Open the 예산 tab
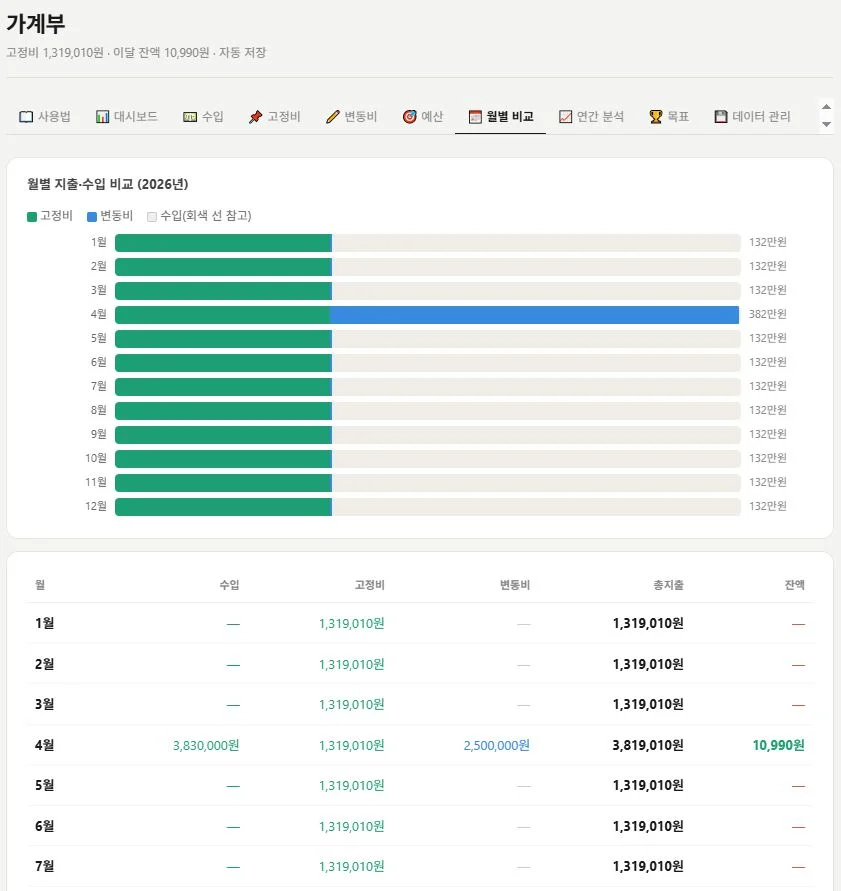 pyautogui.click(x=422, y=116)
